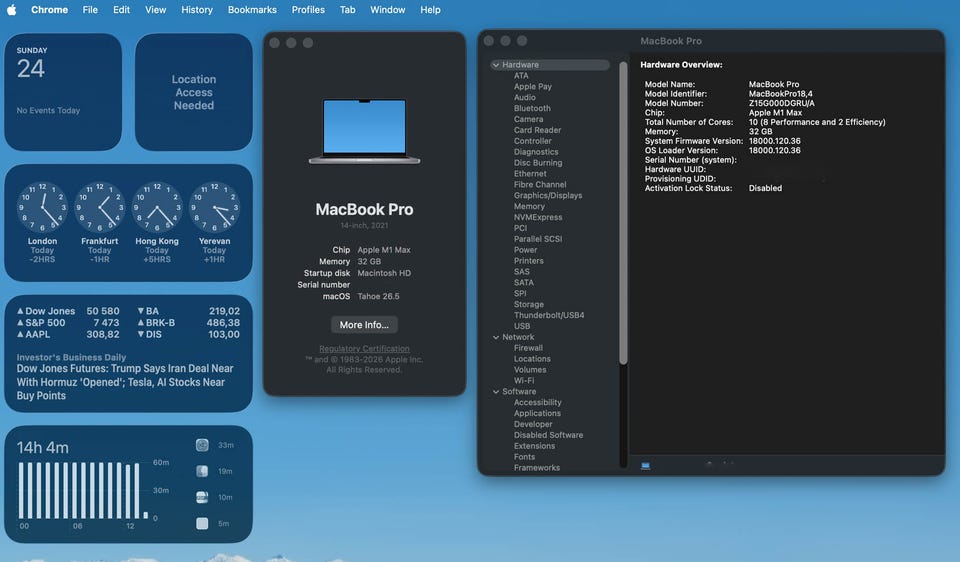Collapse the Hardware section
Screen dimensions: 960x562
coord(496,65)
